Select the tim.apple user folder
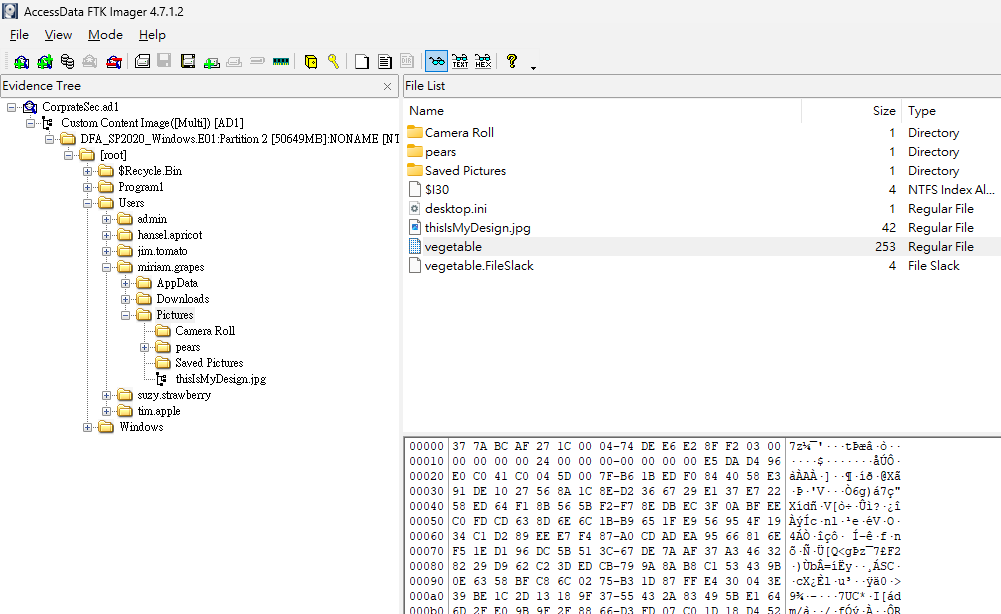 click(159, 411)
